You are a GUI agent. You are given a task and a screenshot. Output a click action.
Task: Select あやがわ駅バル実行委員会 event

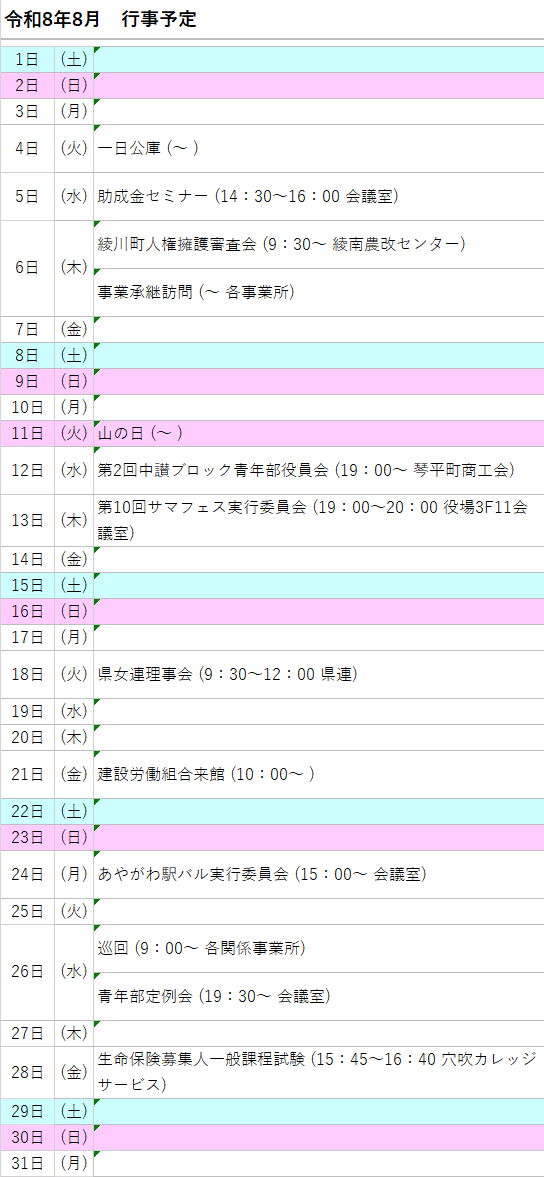click(263, 874)
